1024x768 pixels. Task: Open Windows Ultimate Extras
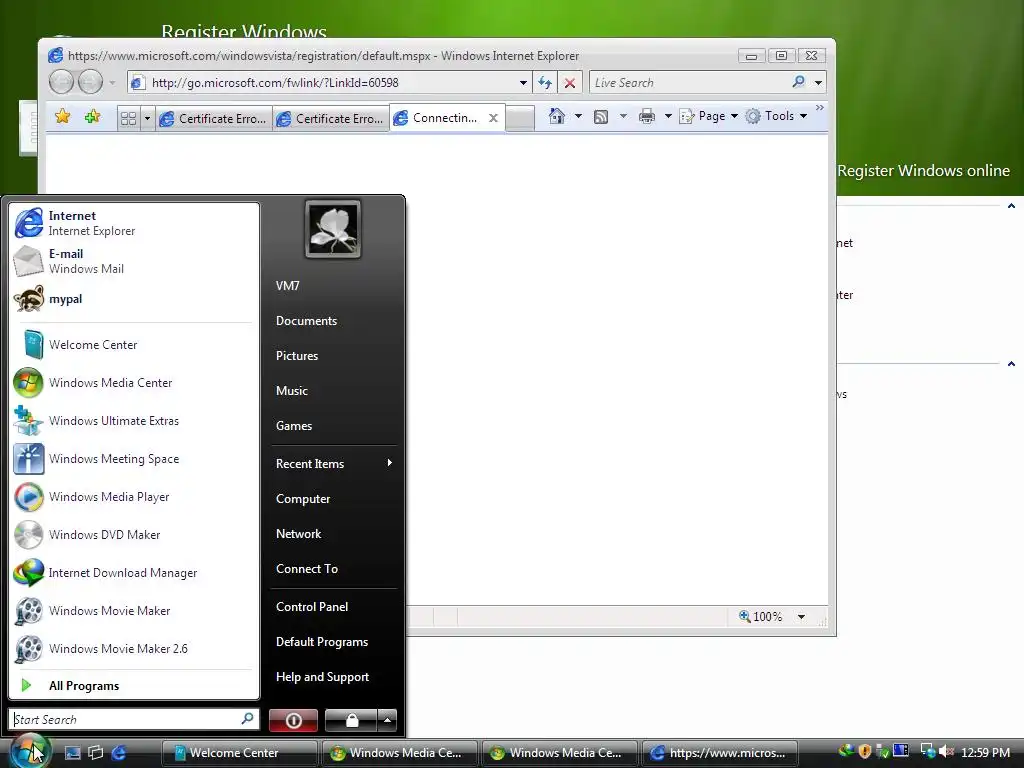tap(134, 421)
